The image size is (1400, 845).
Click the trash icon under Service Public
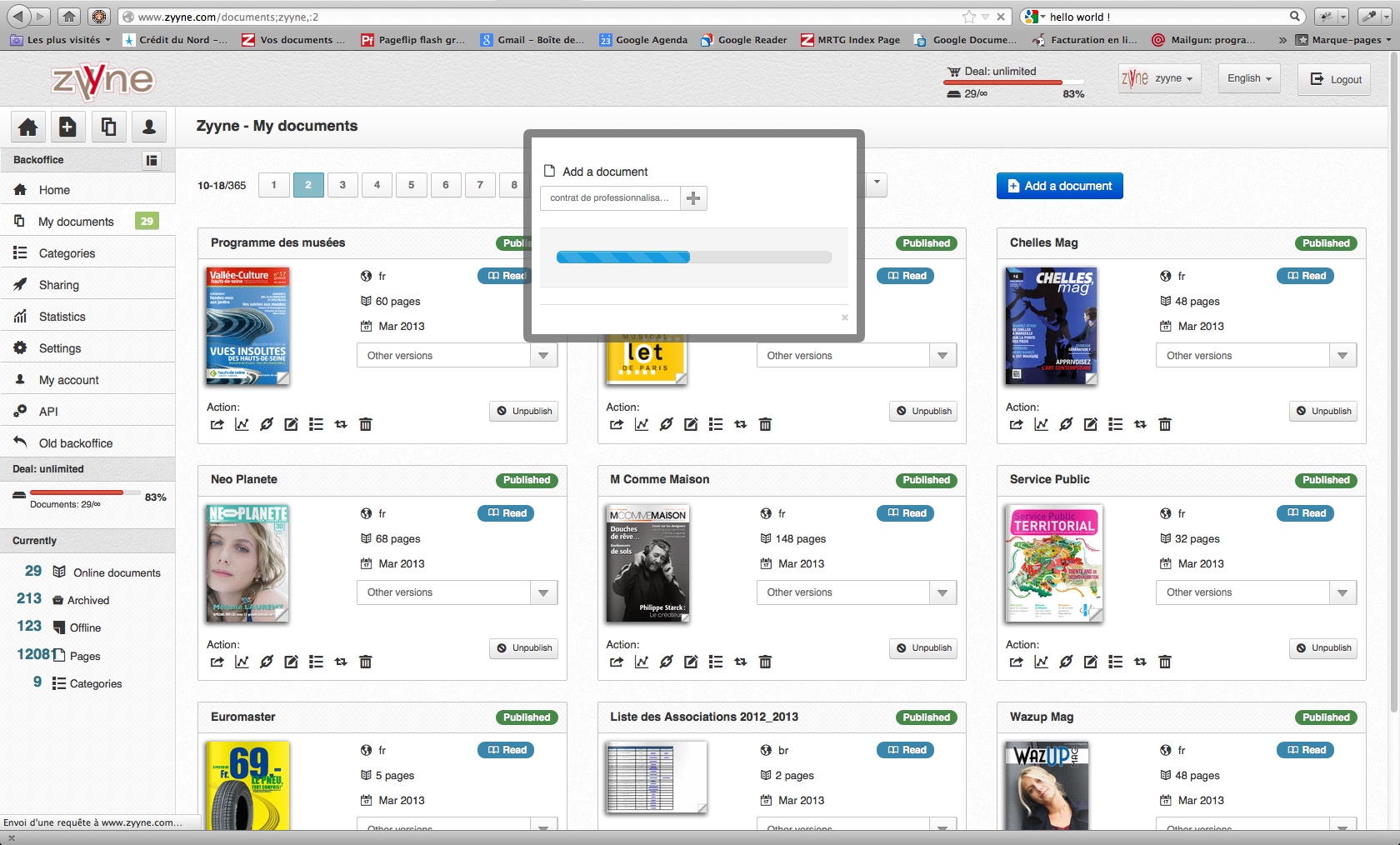click(x=1165, y=662)
